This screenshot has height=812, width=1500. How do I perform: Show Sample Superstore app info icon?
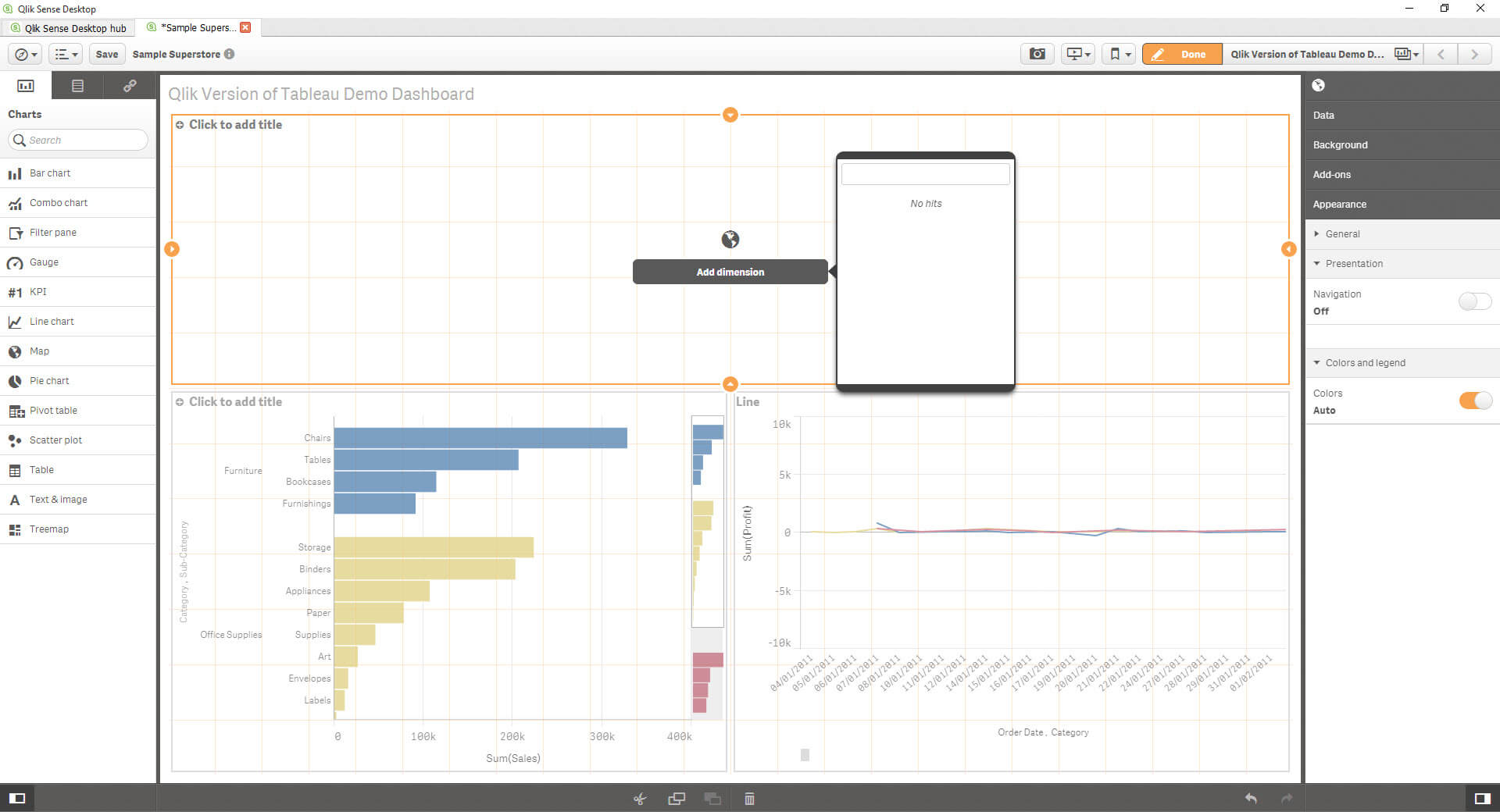230,54
